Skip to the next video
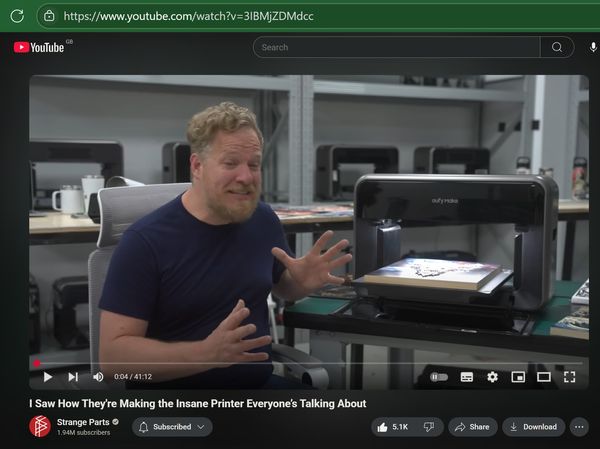This screenshot has width=600, height=449. [x=73, y=377]
